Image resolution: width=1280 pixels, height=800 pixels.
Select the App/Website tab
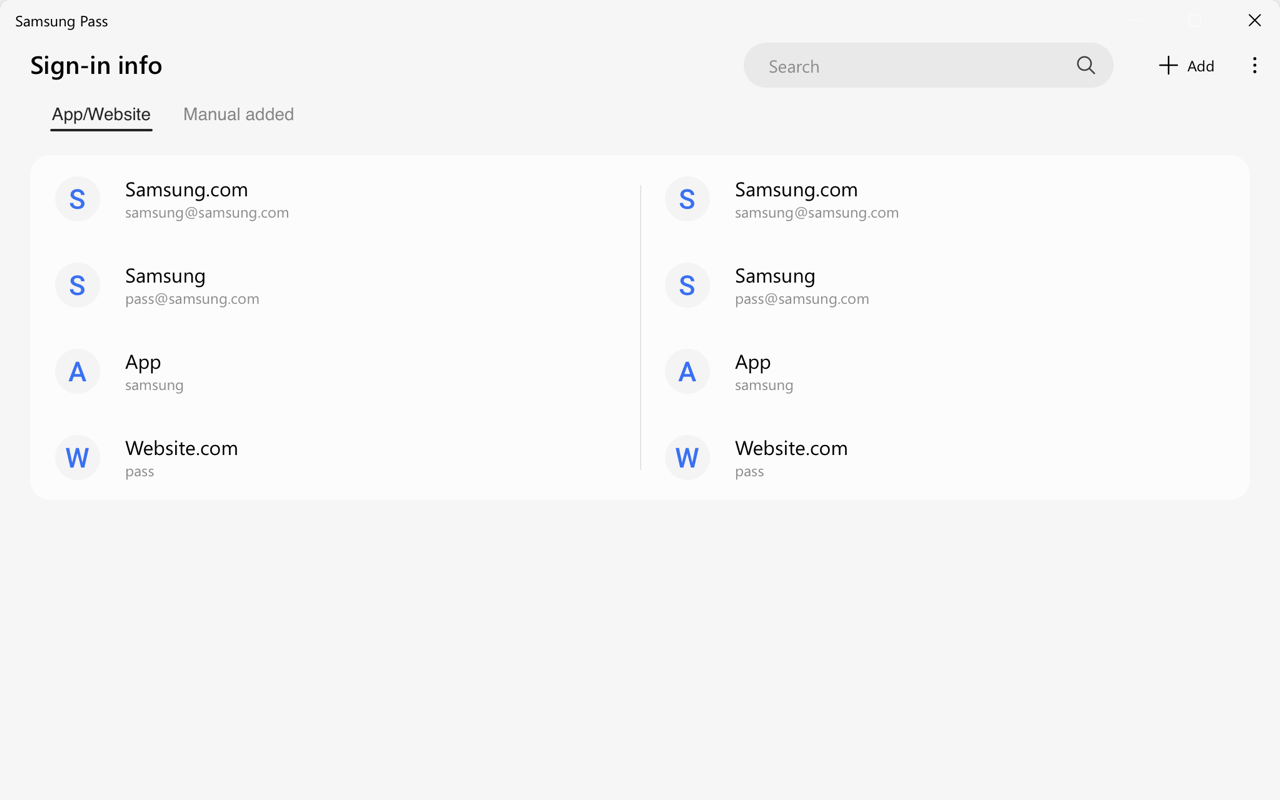point(101,115)
